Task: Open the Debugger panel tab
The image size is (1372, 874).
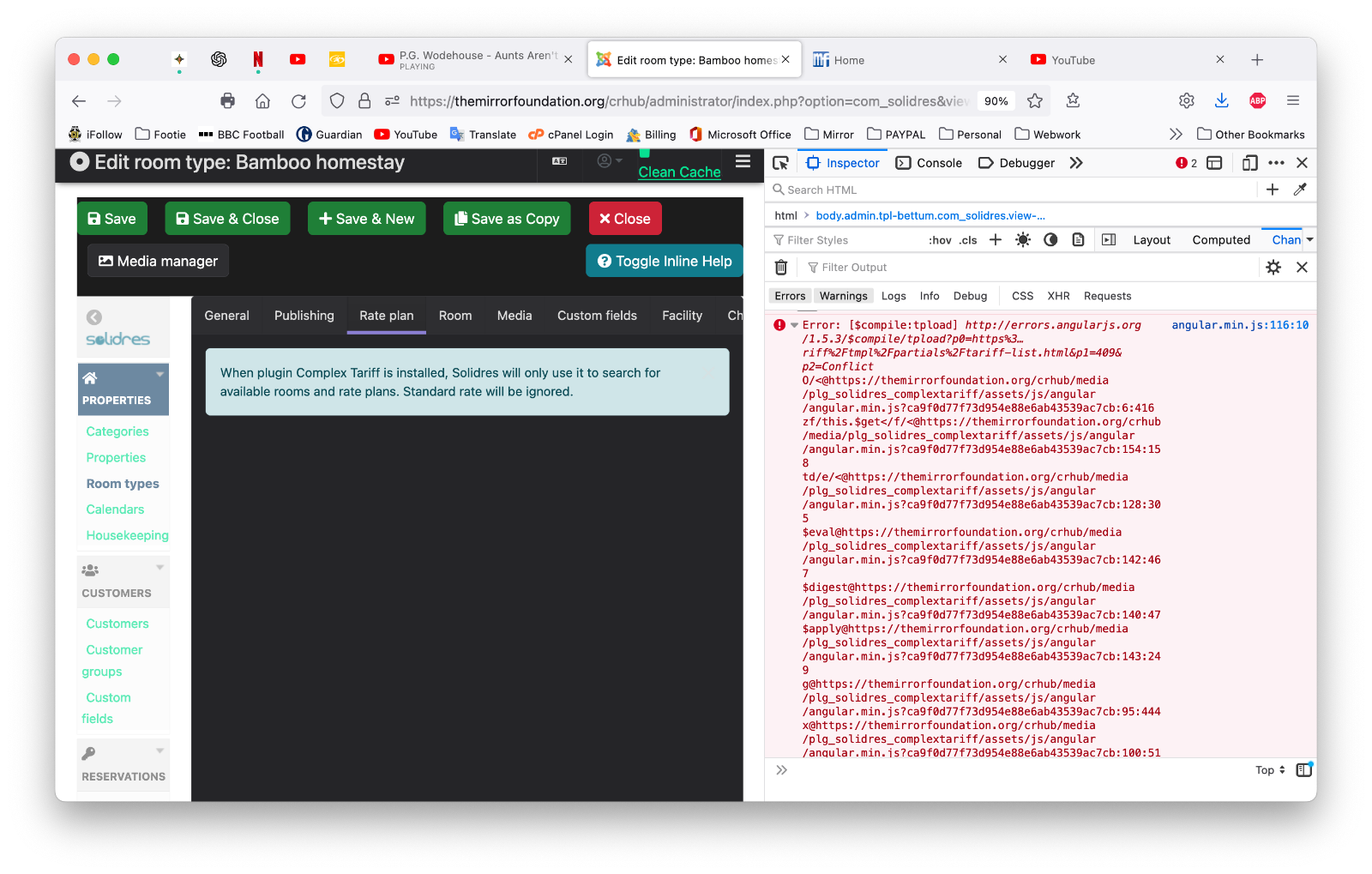Action: click(1017, 163)
